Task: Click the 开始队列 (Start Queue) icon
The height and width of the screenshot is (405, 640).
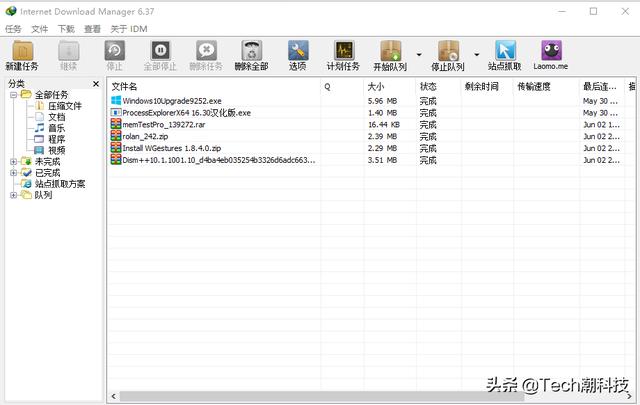Action: coord(390,54)
